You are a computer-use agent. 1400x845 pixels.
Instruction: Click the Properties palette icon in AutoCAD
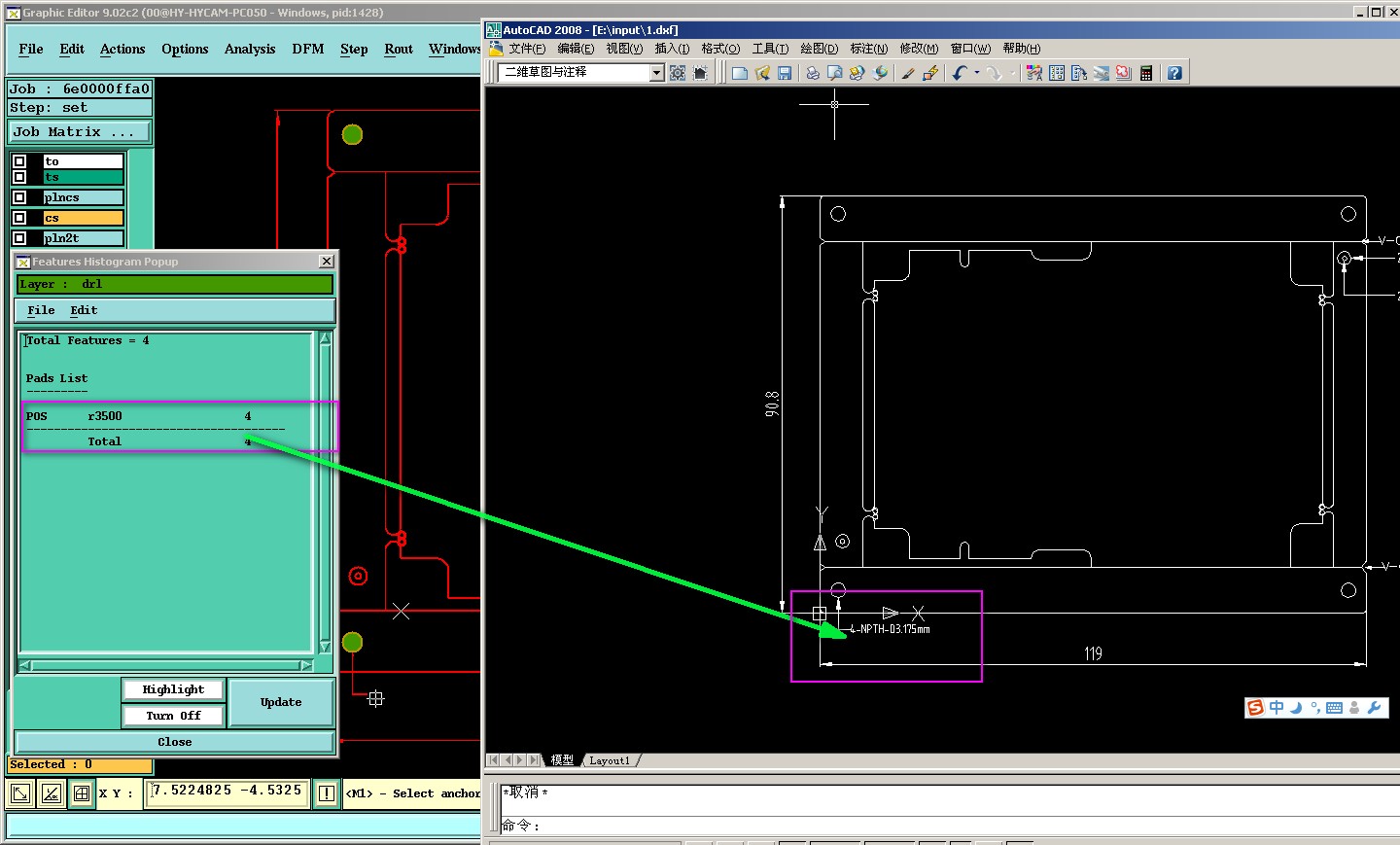click(1034, 73)
